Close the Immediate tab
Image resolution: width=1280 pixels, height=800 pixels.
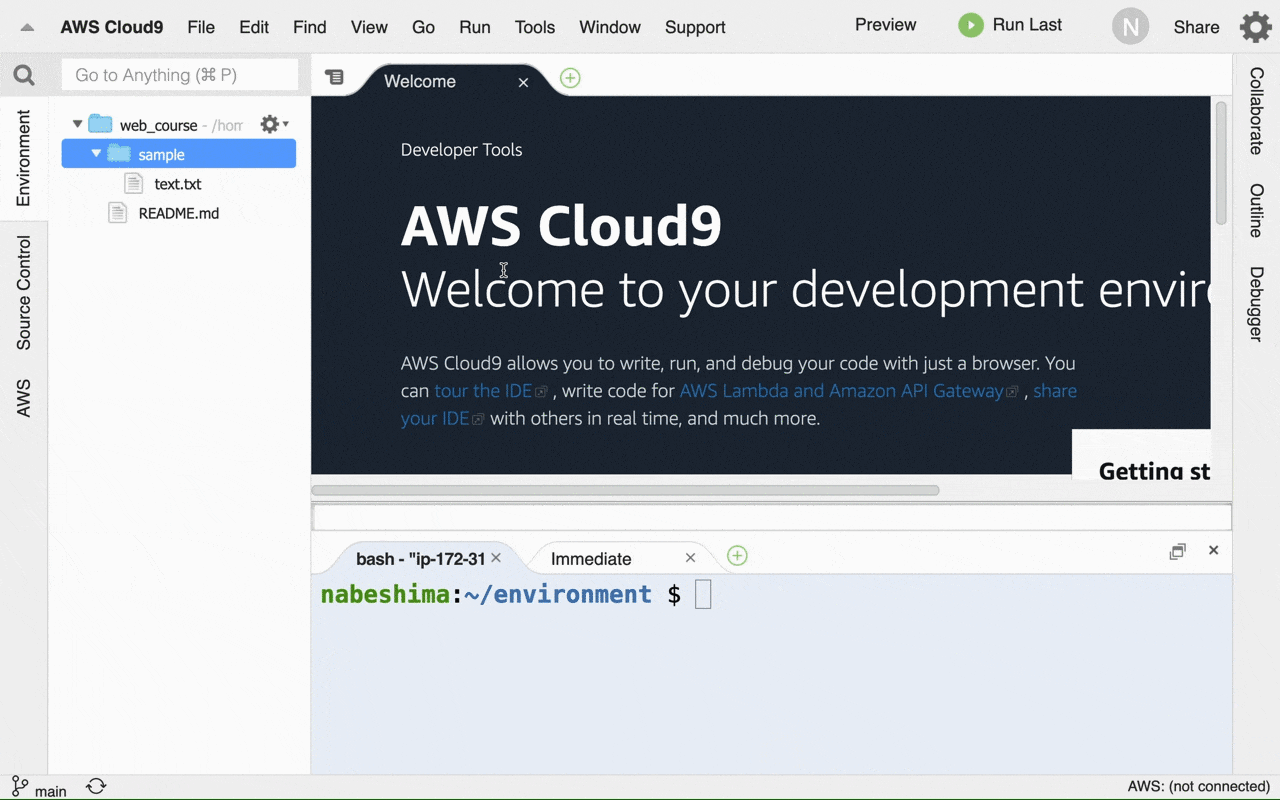click(x=690, y=558)
